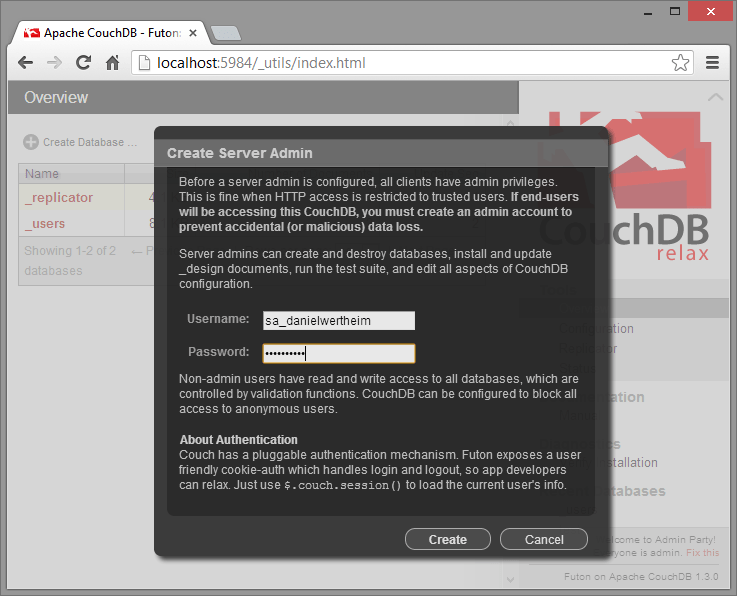Image resolution: width=737 pixels, height=596 pixels.
Task: Click the Create Database link
Action: point(90,142)
